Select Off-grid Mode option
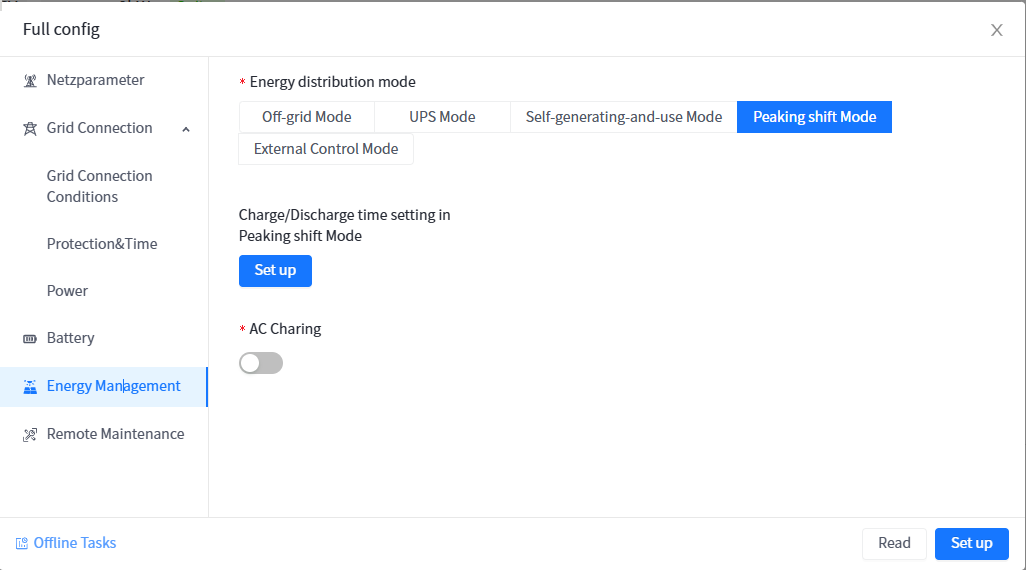 tap(306, 117)
